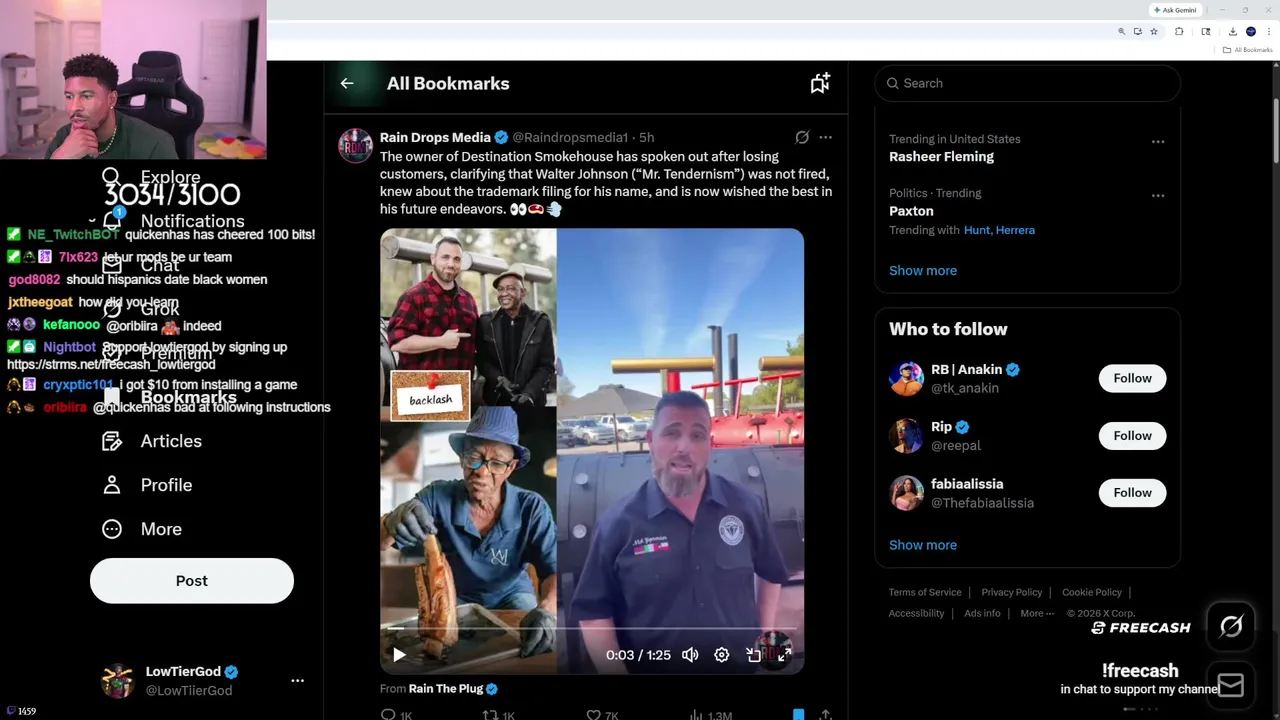This screenshot has width=1280, height=720.
Task: Open the browser three-dot menu
Action: tap(1268, 32)
